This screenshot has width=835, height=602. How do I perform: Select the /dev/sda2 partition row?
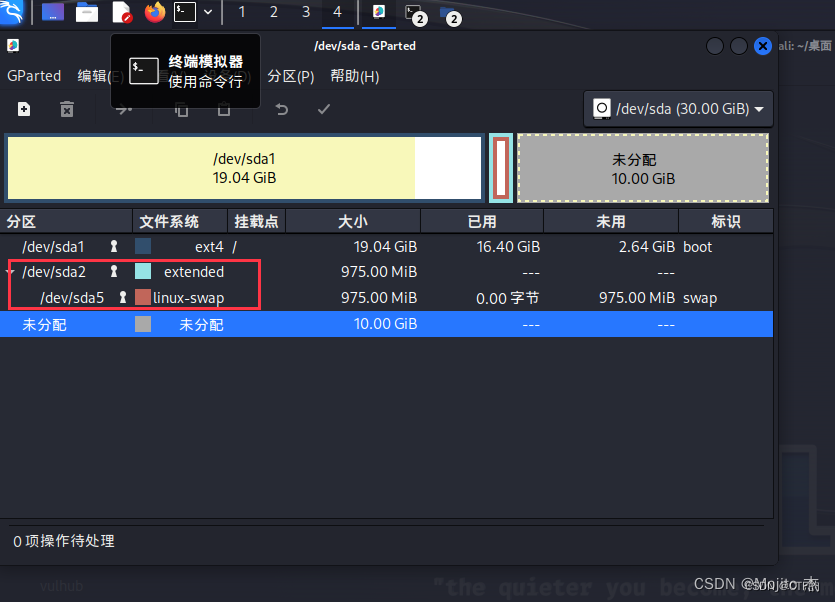pos(387,272)
